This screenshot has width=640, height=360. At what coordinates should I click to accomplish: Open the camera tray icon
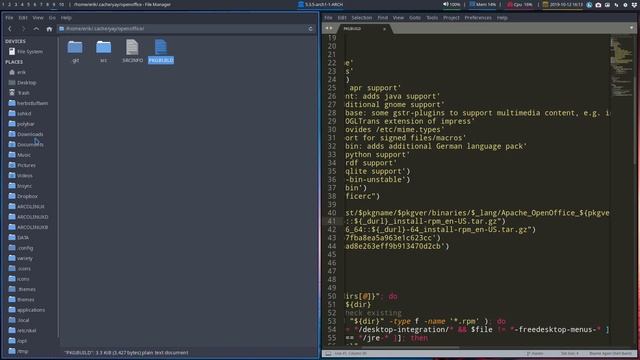pyautogui.click(x=598, y=5)
